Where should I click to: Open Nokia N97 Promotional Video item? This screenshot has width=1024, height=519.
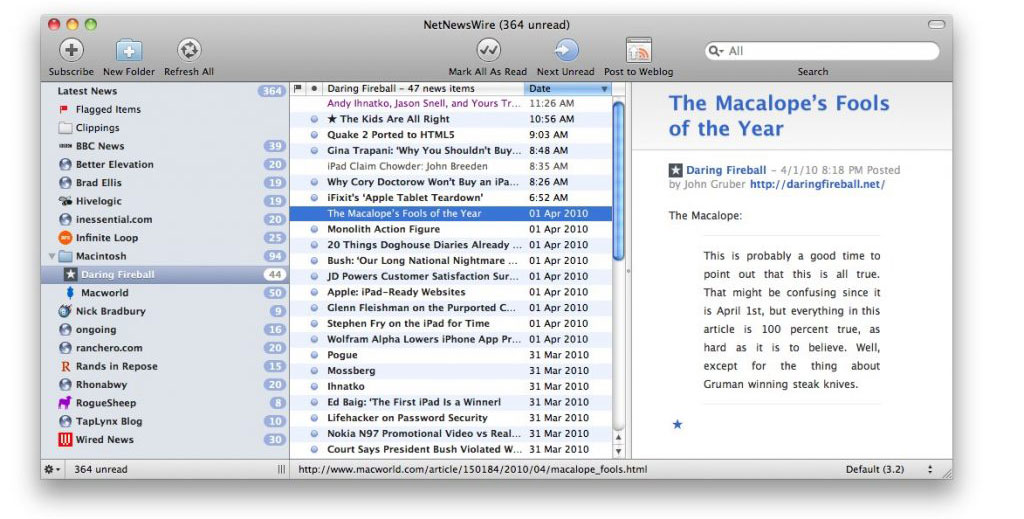(451, 433)
